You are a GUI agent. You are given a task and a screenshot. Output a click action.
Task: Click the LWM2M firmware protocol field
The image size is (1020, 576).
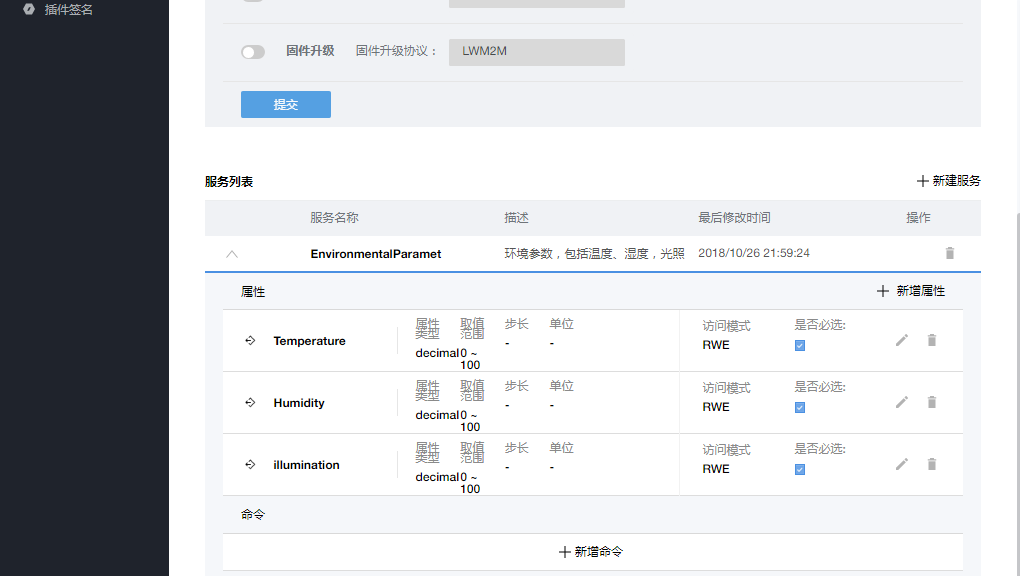pyautogui.click(x=537, y=52)
